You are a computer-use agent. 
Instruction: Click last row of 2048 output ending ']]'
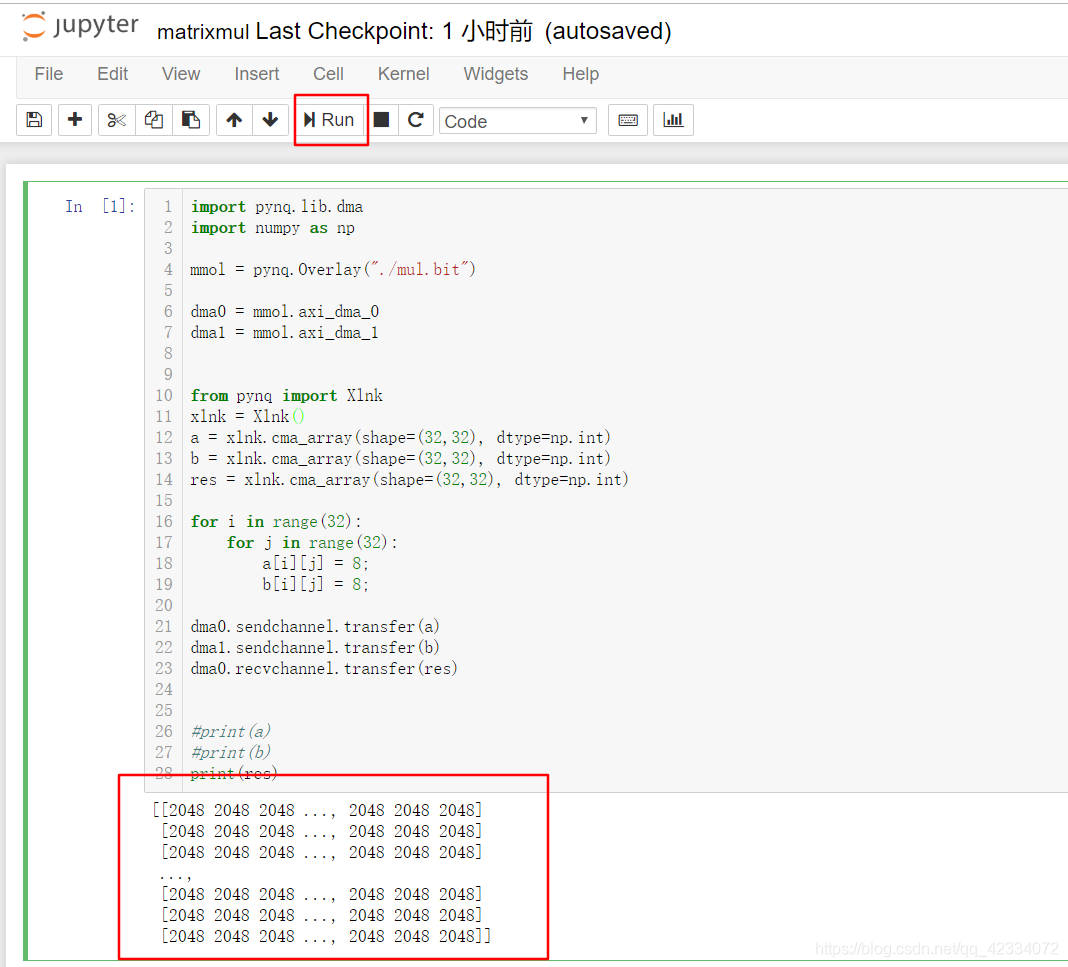pos(326,936)
